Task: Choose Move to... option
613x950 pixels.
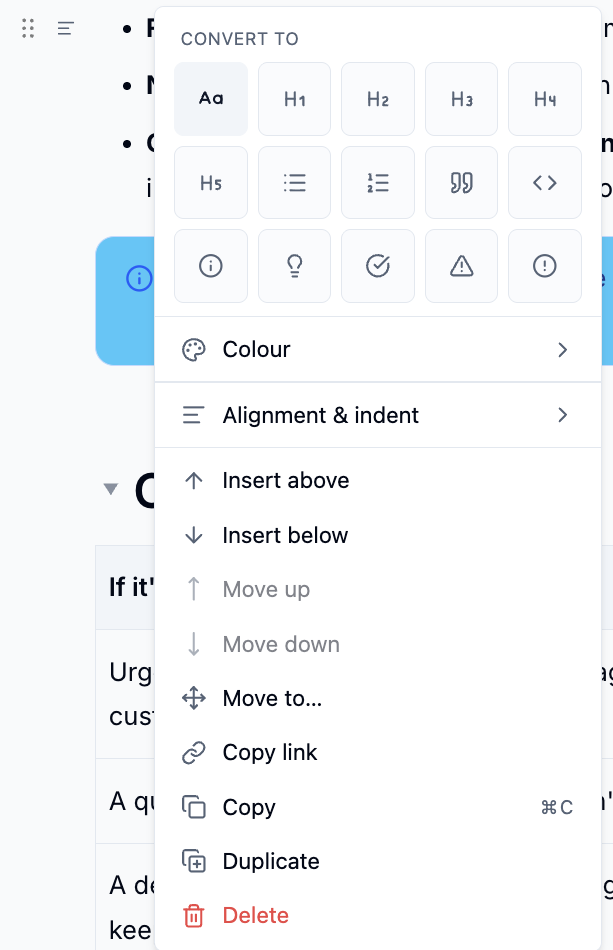Action: click(378, 698)
